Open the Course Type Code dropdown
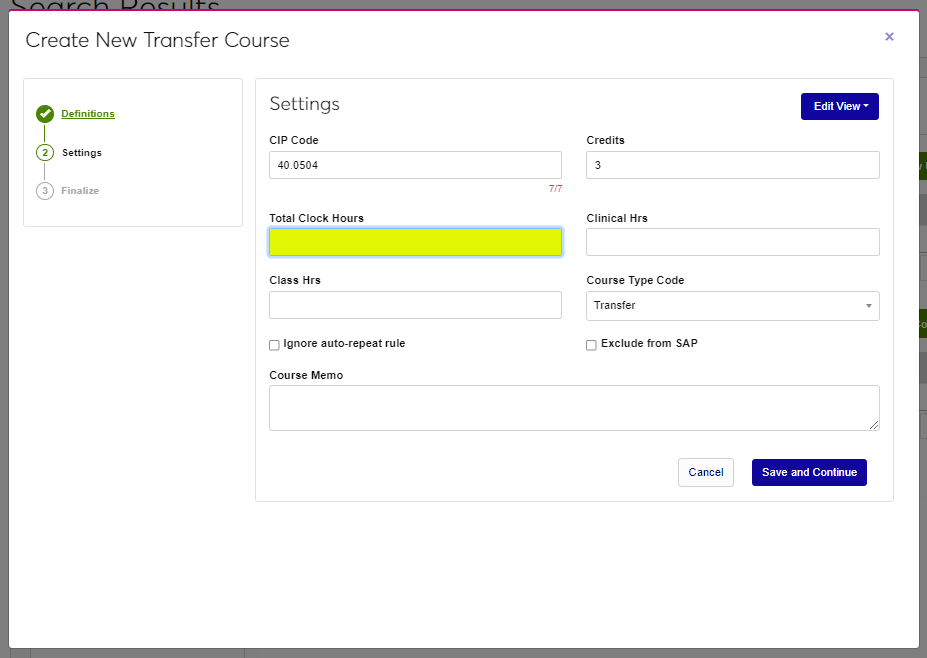927x658 pixels. coord(732,306)
